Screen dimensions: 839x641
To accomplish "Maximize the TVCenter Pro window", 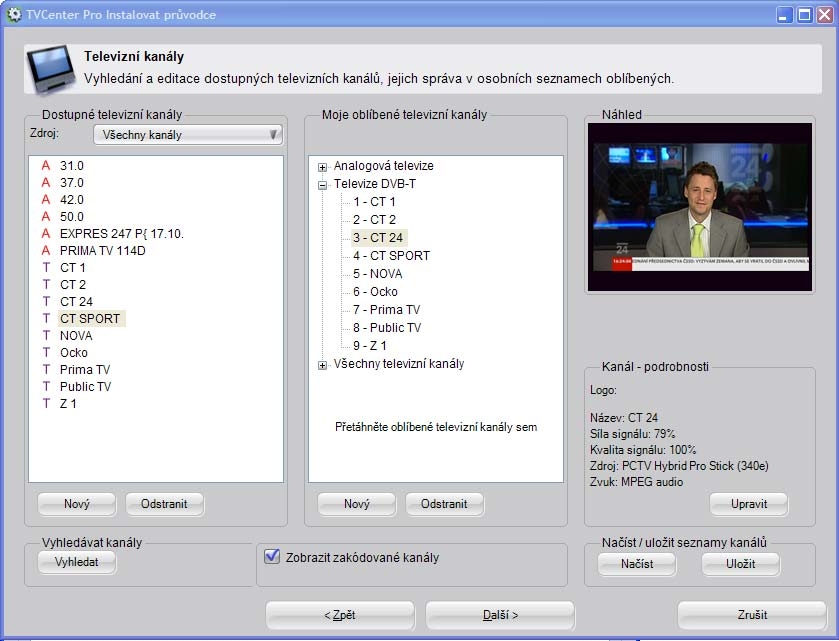I will (804, 15).
